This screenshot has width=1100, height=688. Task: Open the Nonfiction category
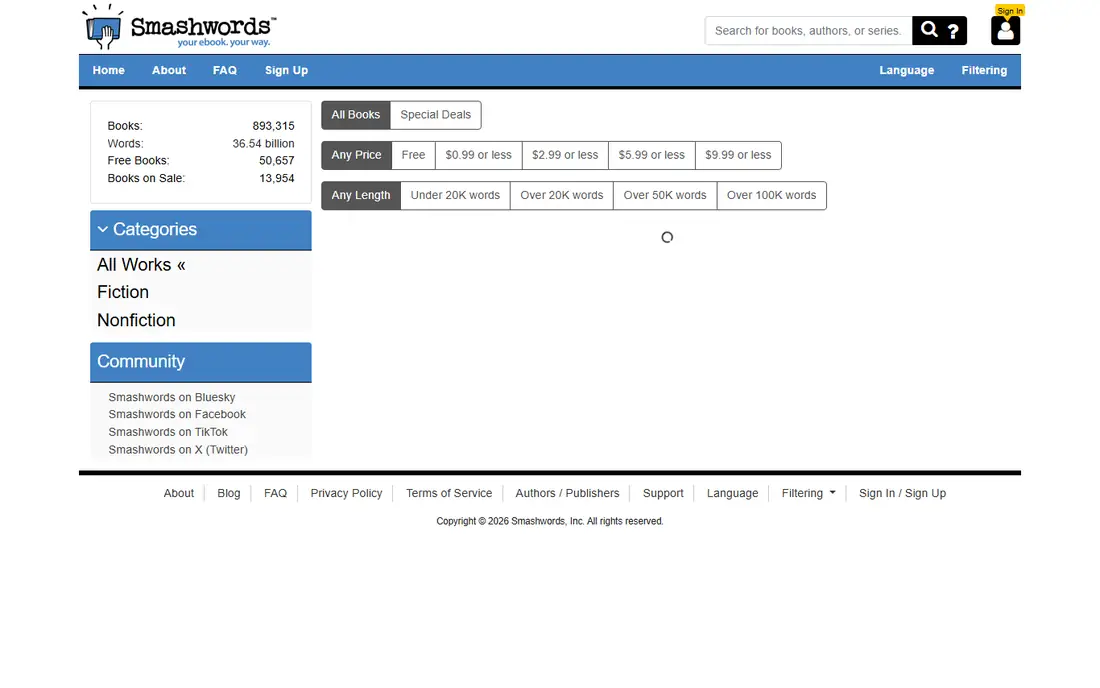point(136,320)
